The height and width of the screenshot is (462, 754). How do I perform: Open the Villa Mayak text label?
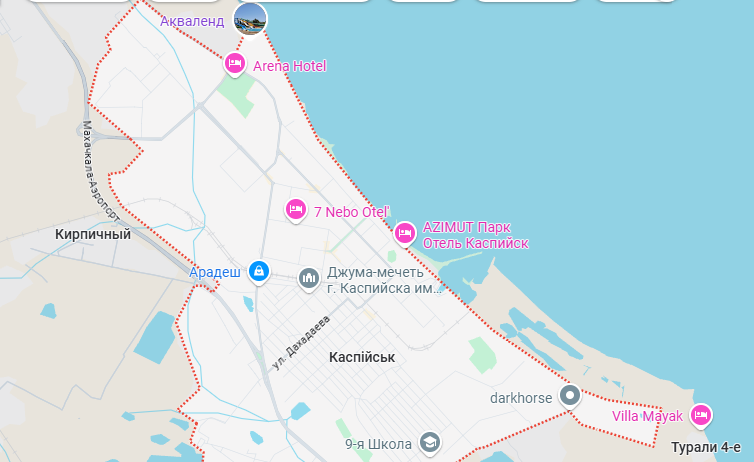pyautogui.click(x=647, y=416)
